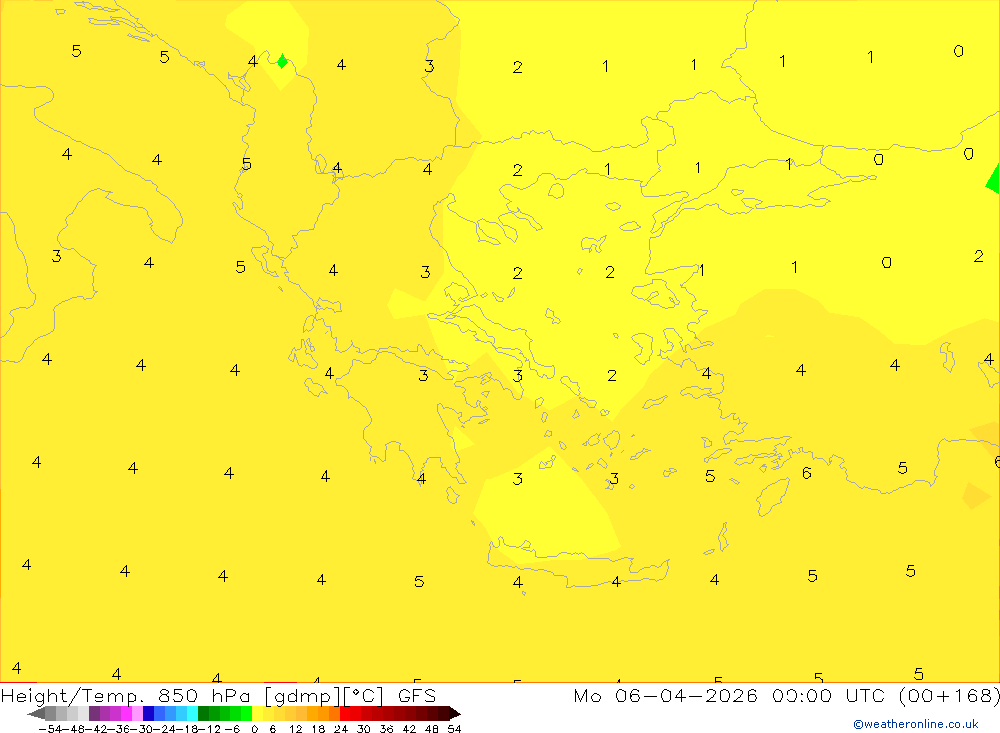Click the gray left arrow of the color scale
This screenshot has width=1000, height=733.
[36, 714]
